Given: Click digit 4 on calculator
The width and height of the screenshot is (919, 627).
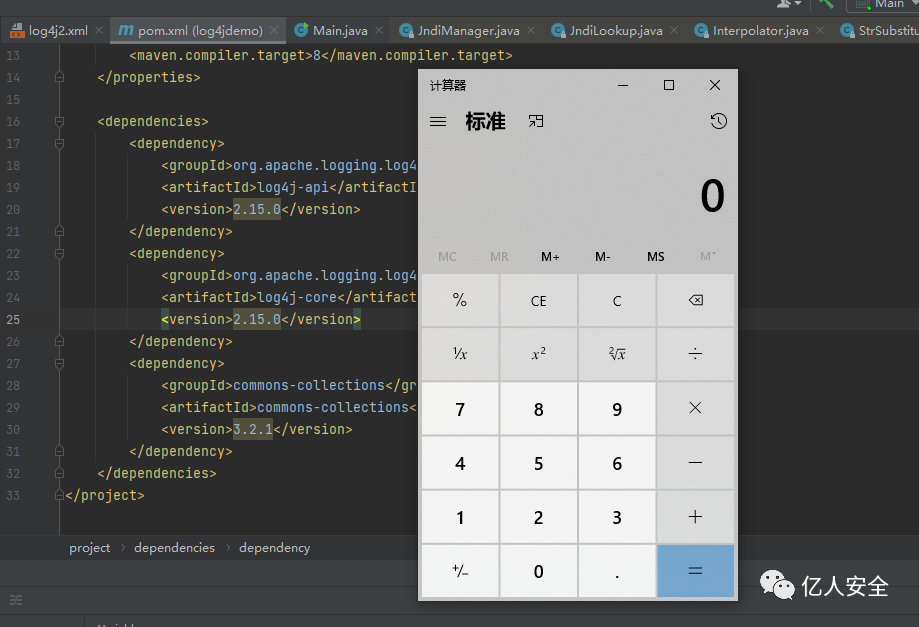Looking at the screenshot, I should (x=460, y=463).
